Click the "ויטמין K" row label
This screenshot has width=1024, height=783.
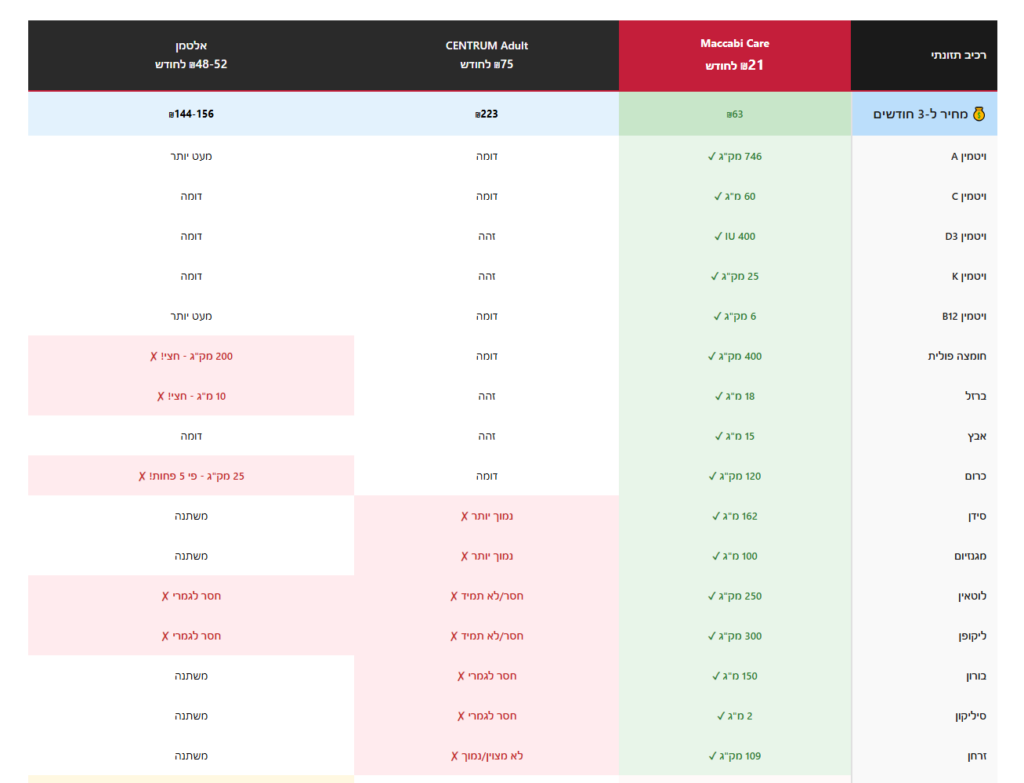click(x=968, y=276)
